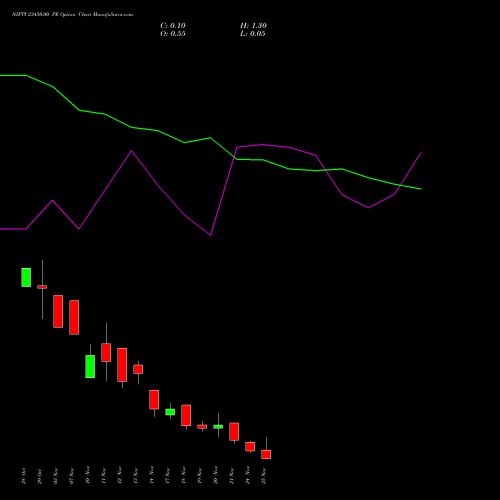
Task: Select the high value H: 1.30
Action: 253,26
